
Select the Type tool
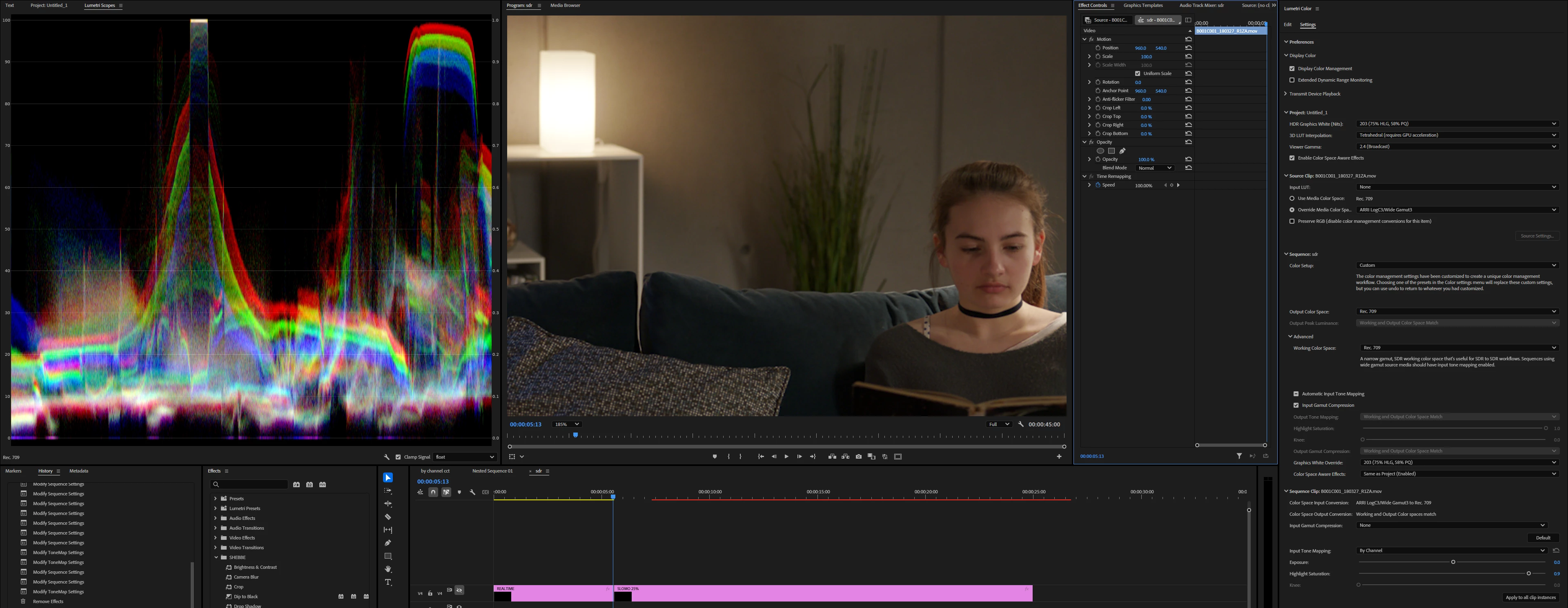388,582
